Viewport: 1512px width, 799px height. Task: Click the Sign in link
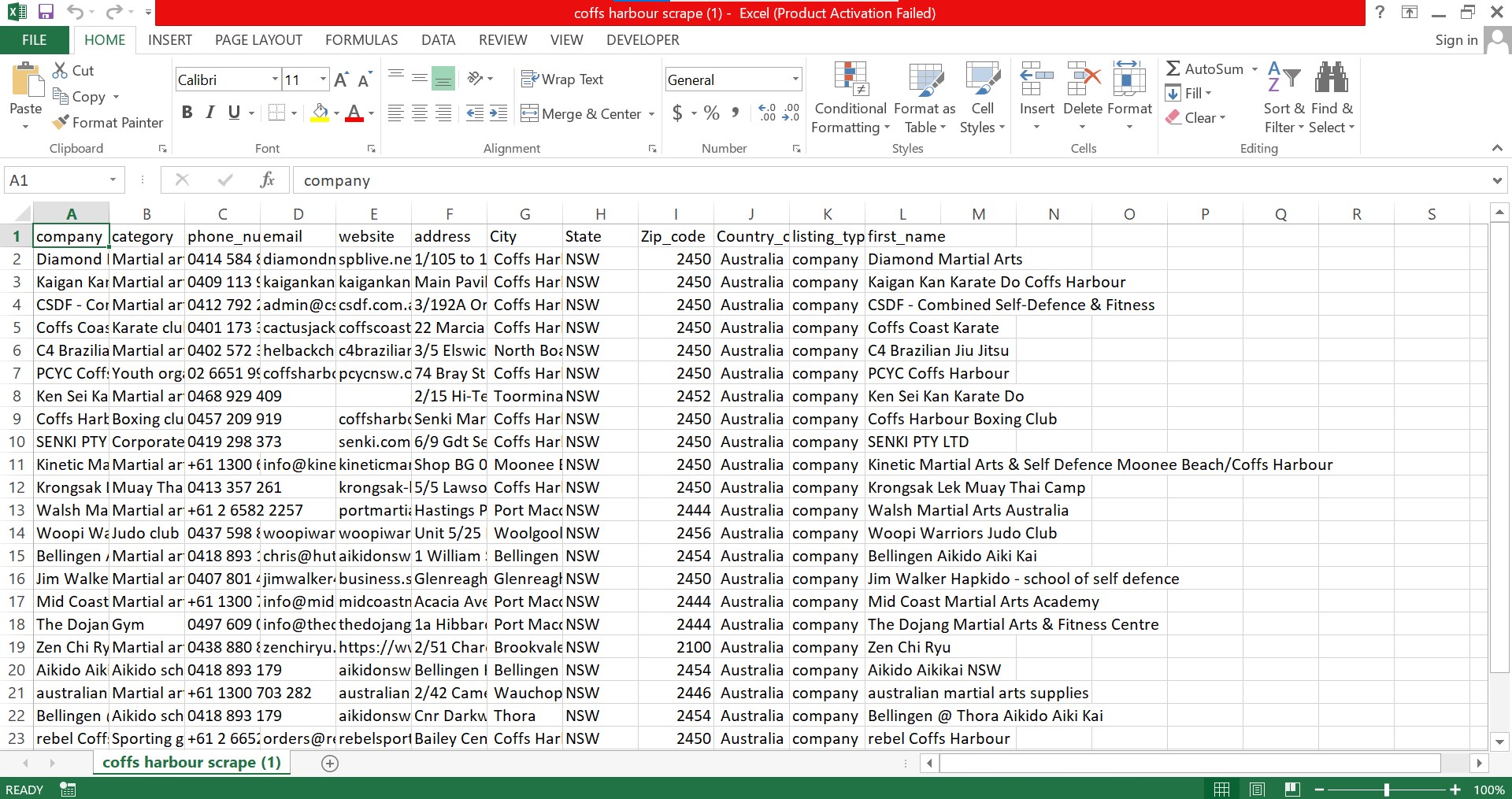click(x=1455, y=40)
